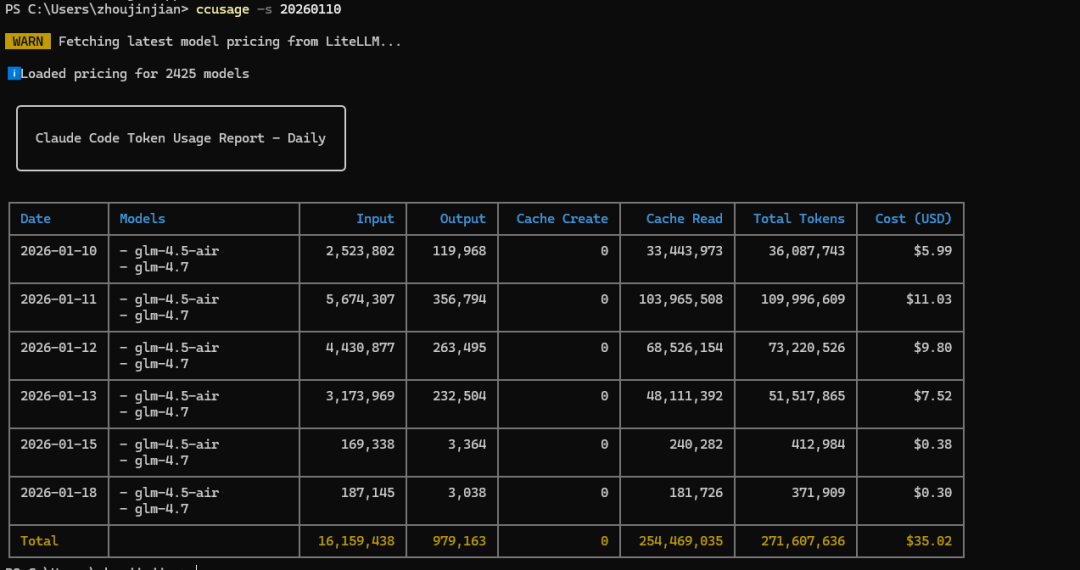The height and width of the screenshot is (570, 1080).
Task: Click the Cache Read column header
Action: click(x=684, y=218)
